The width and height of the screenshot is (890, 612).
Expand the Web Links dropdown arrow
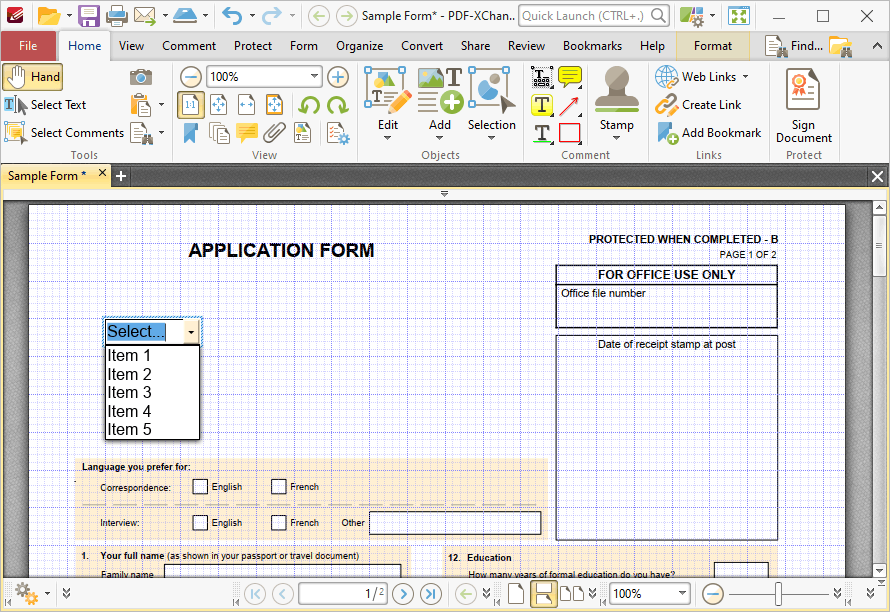click(745, 77)
